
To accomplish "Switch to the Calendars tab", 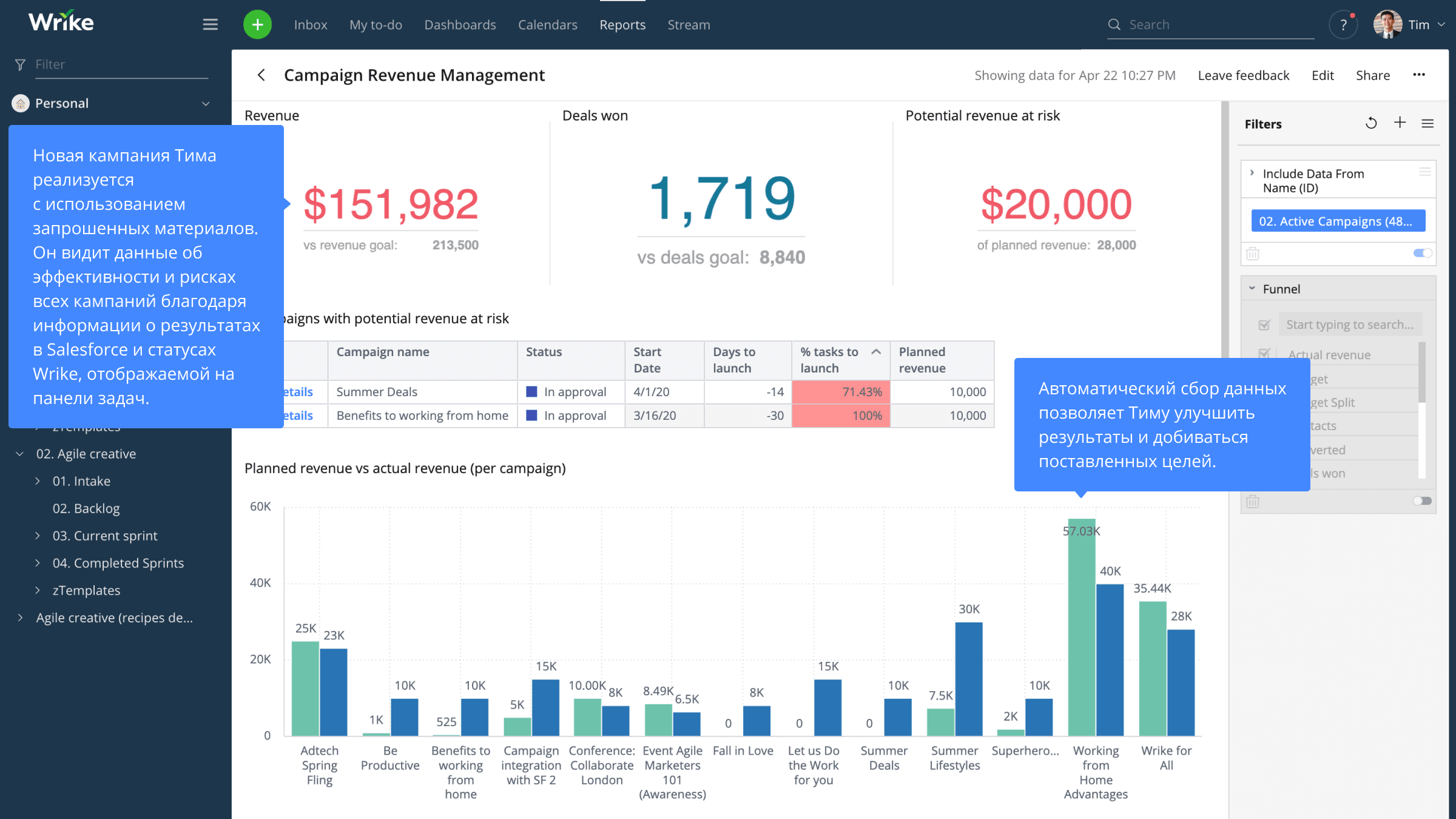I will pyautogui.click(x=547, y=25).
